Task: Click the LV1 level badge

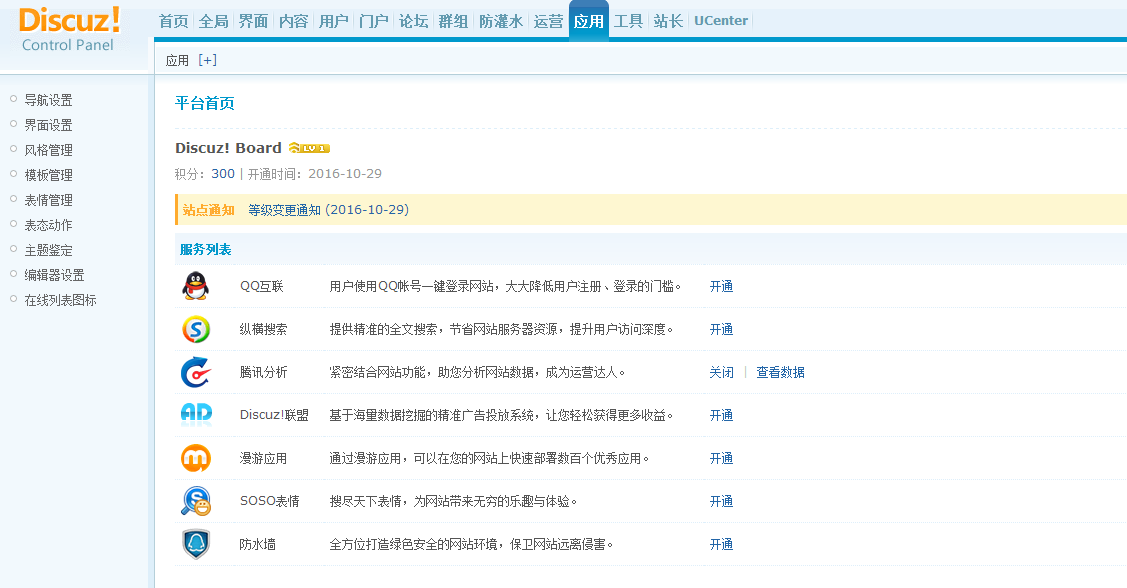Action: point(309,148)
